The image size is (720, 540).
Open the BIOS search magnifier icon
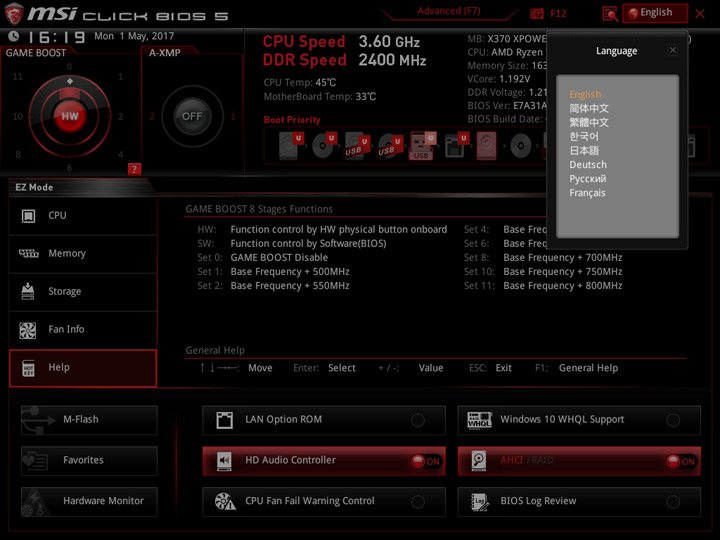(x=610, y=14)
